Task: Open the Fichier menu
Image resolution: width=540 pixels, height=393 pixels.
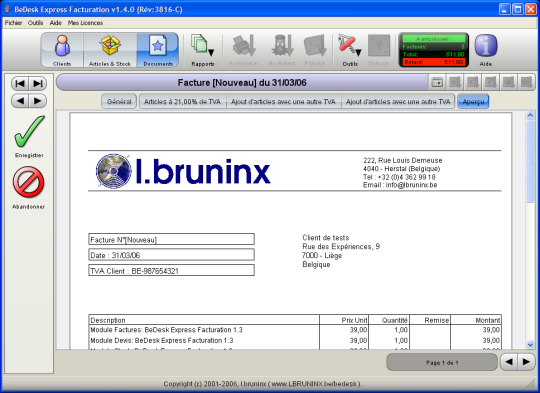Action: coord(13,23)
